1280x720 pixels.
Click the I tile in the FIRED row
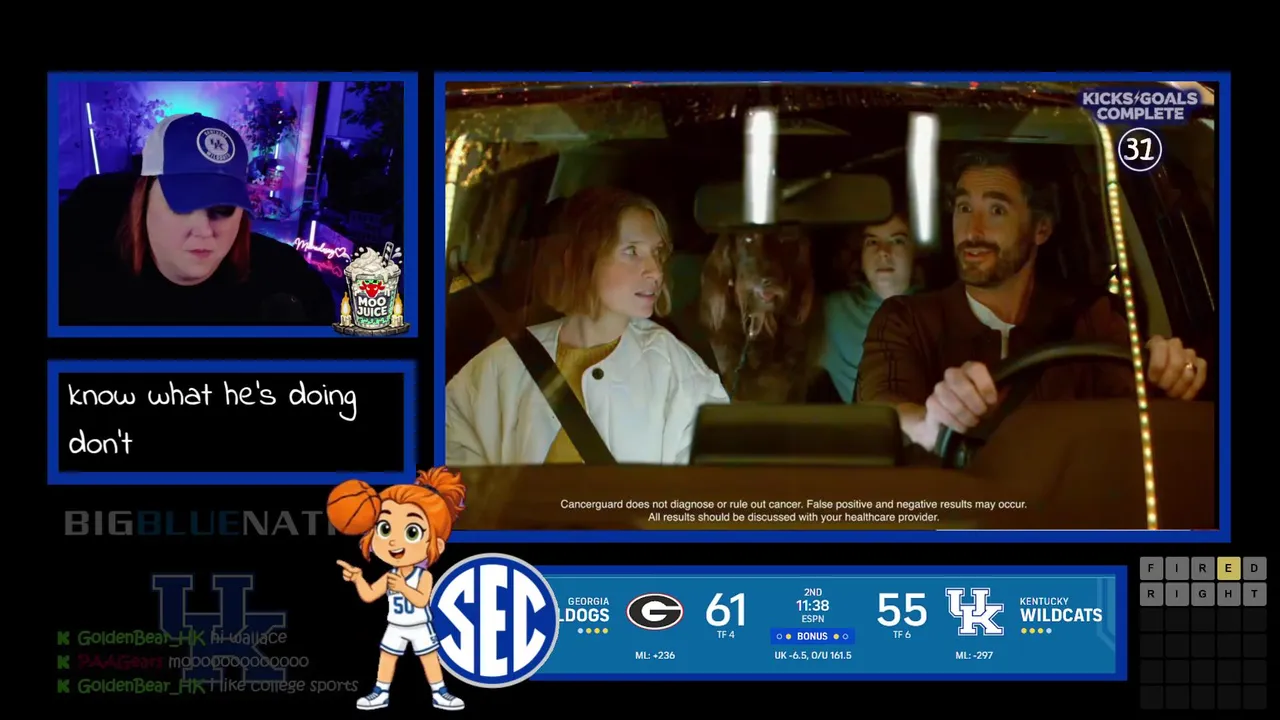click(x=1176, y=568)
